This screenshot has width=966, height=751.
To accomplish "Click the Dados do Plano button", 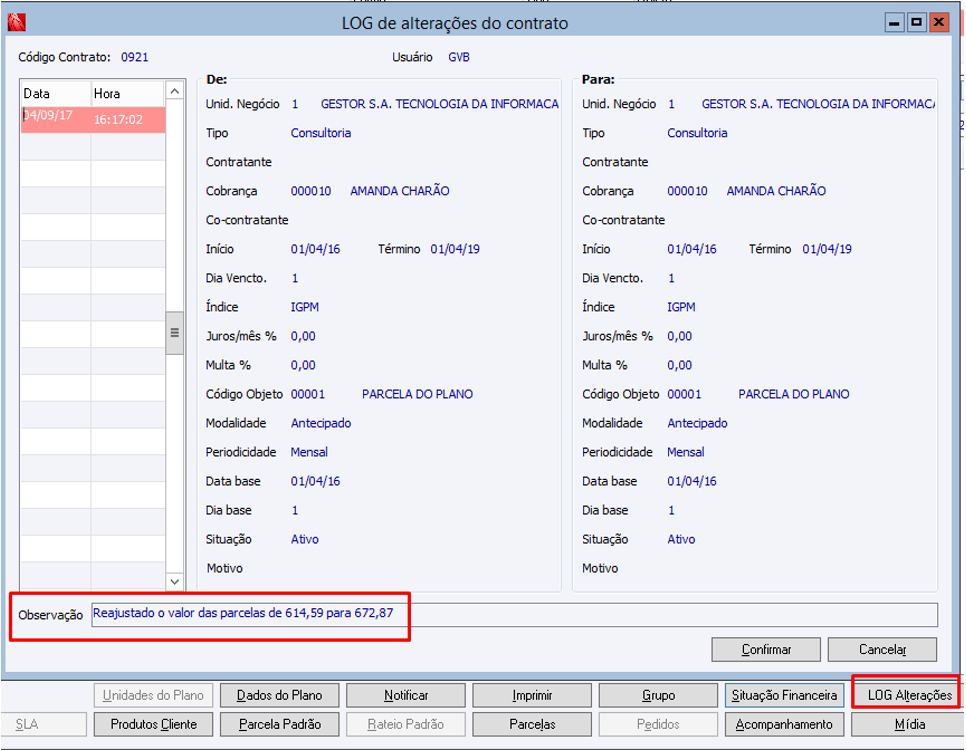I will click(279, 695).
